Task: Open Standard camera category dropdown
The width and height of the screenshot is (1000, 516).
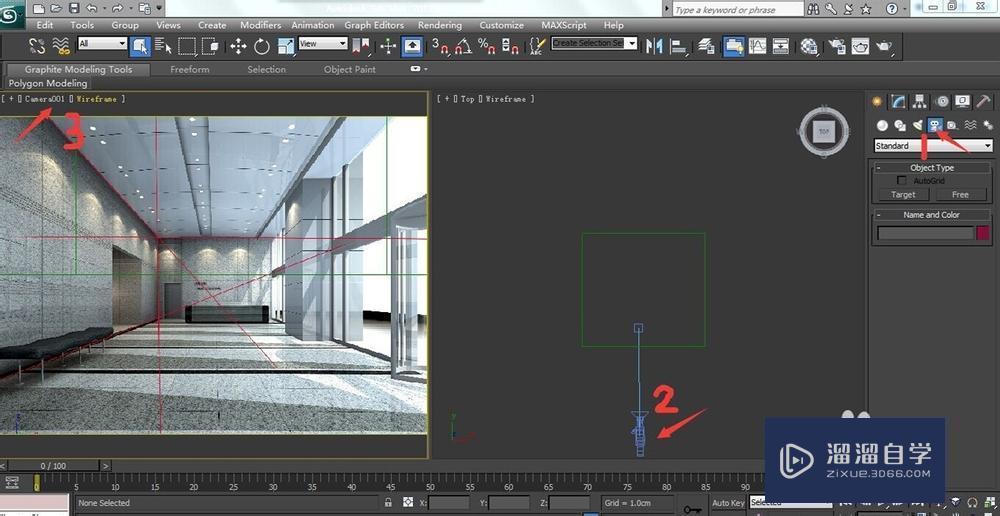Action: 933,146
